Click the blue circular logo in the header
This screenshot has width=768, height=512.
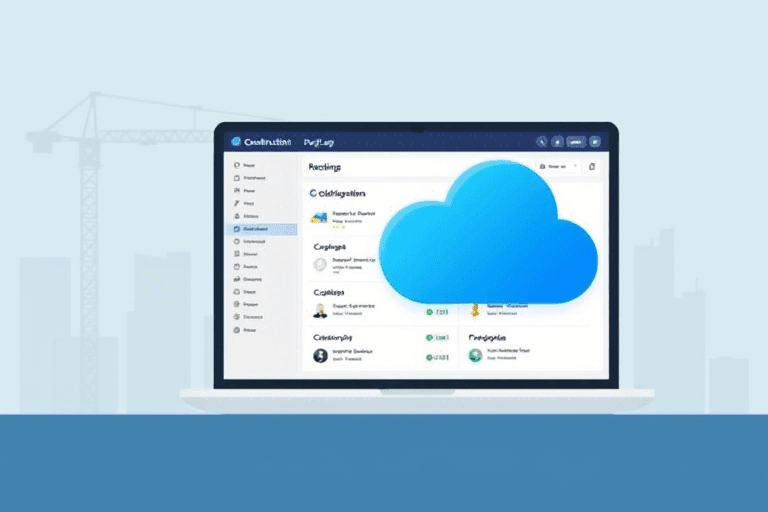pos(236,142)
